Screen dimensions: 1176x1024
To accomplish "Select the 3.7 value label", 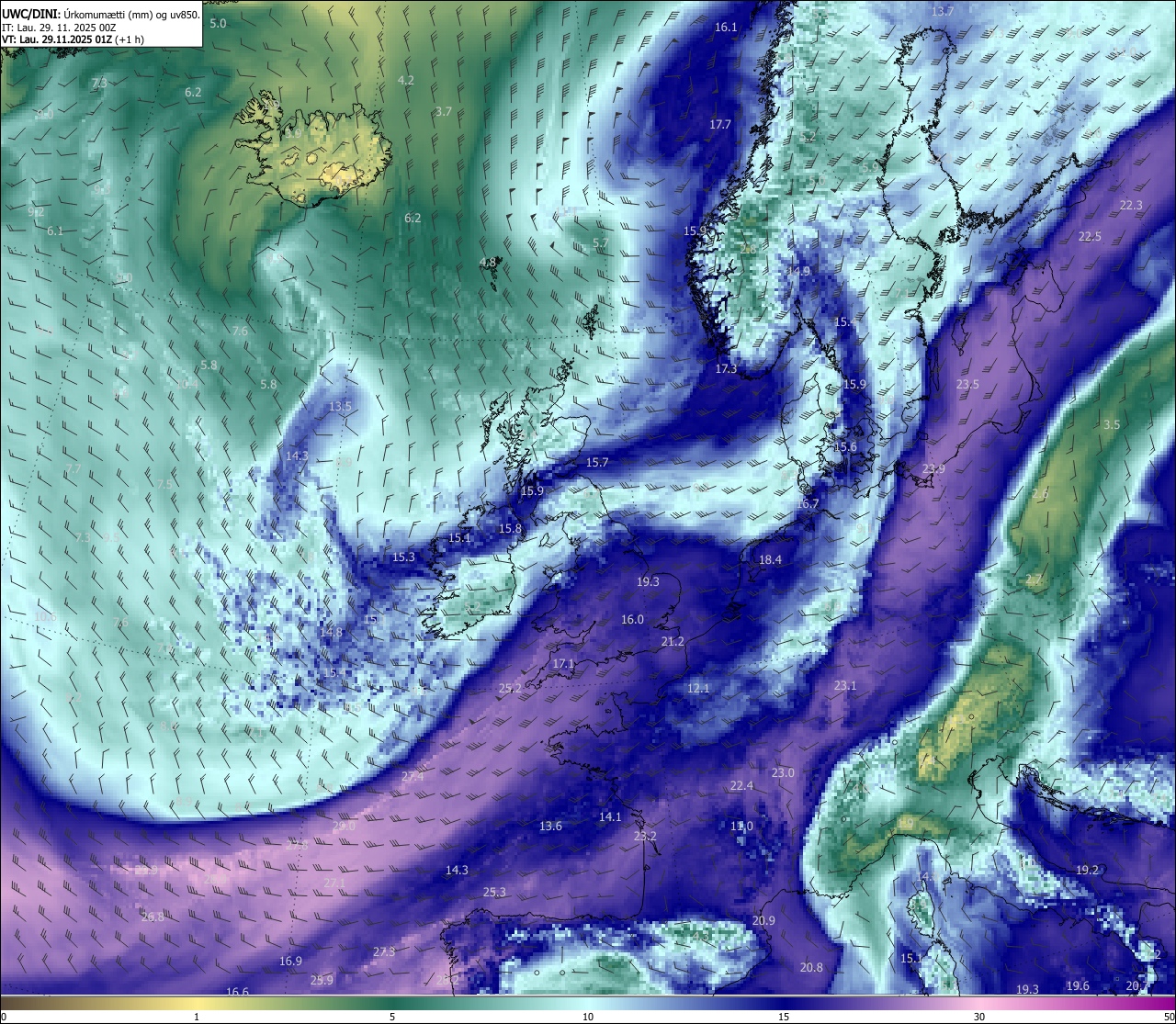I will pos(444,111).
